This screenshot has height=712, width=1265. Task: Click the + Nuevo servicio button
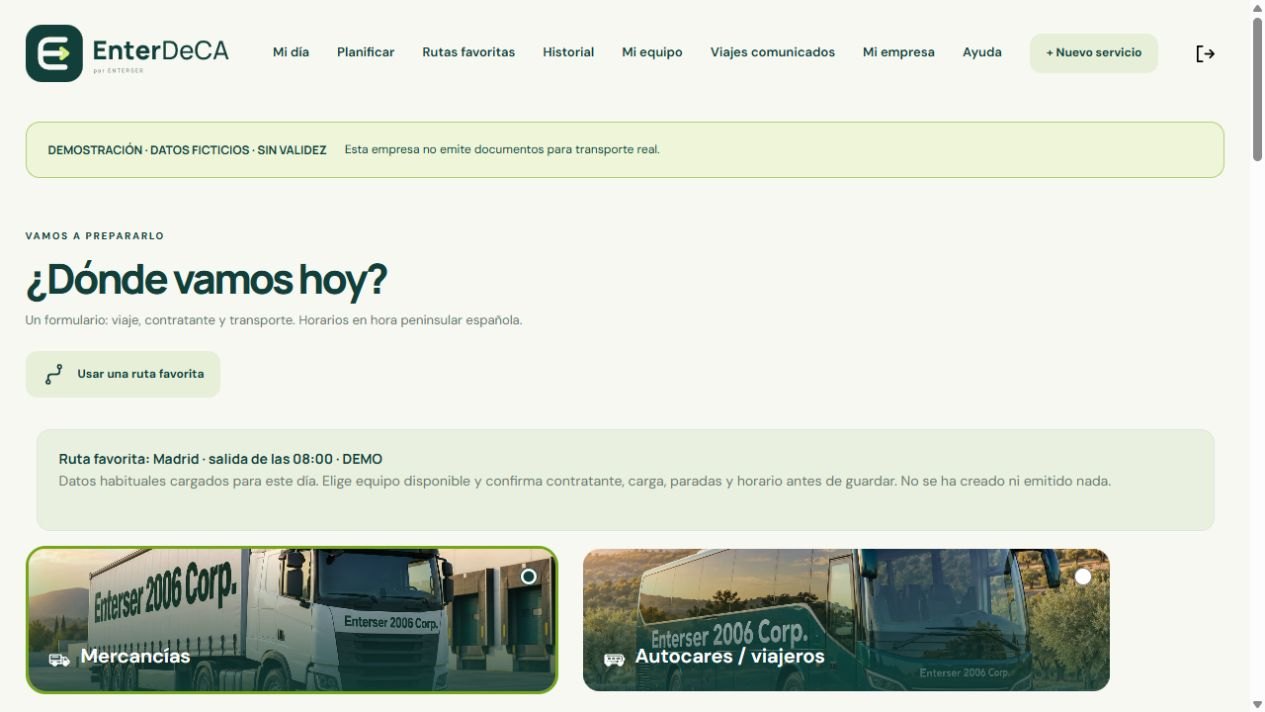[1094, 53]
